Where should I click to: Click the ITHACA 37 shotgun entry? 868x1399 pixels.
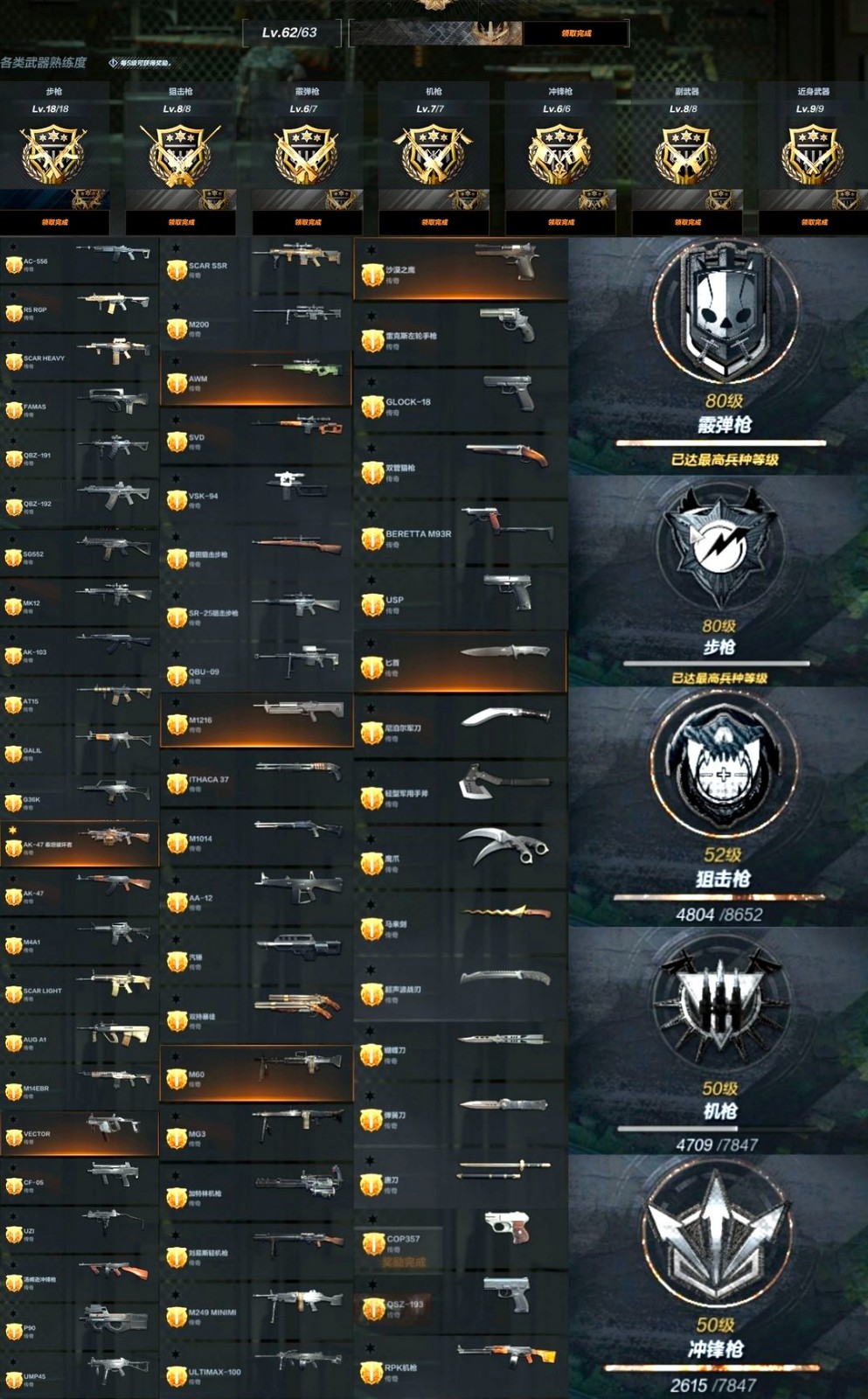(256, 779)
